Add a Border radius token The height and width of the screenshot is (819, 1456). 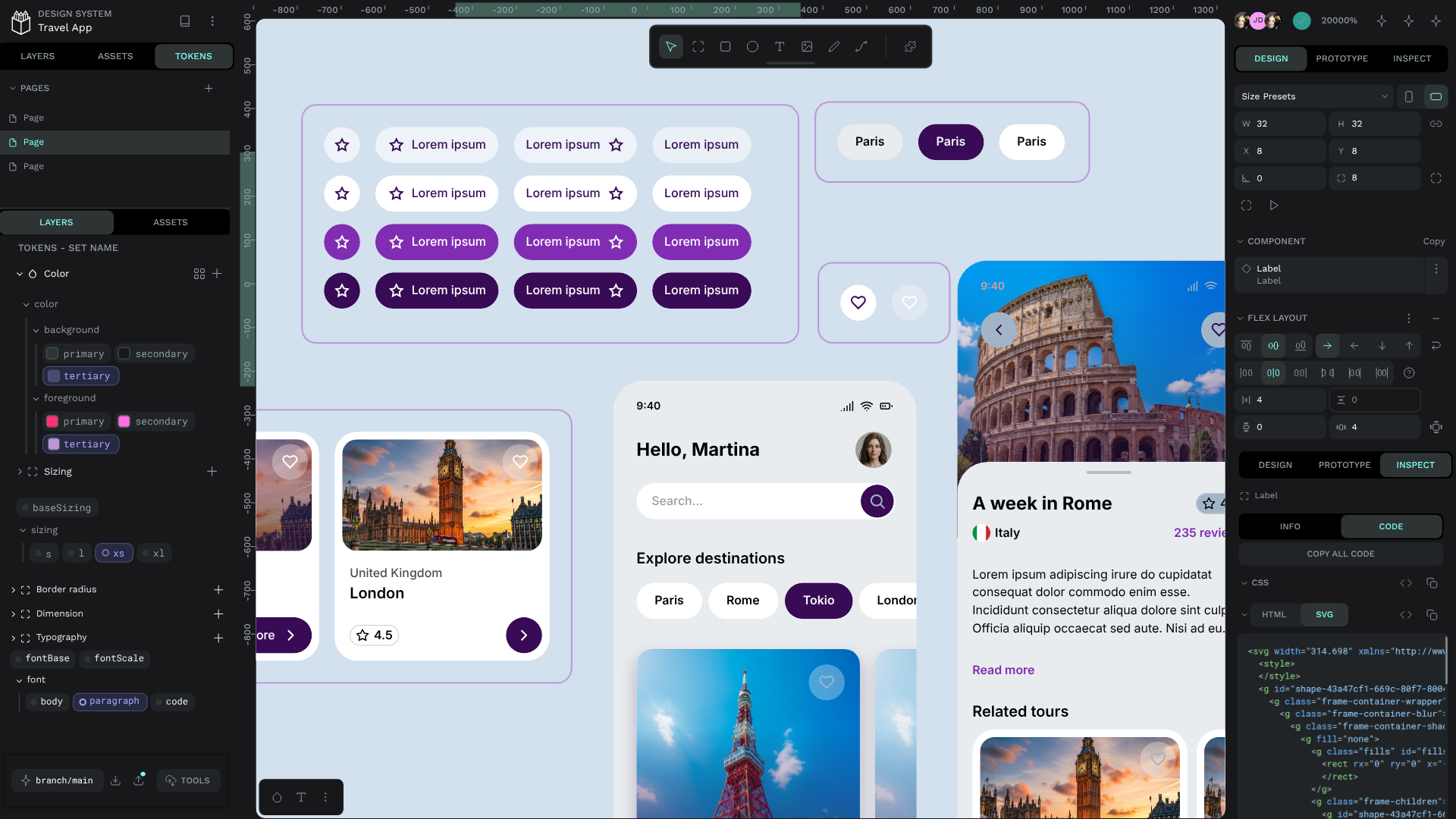(x=218, y=590)
